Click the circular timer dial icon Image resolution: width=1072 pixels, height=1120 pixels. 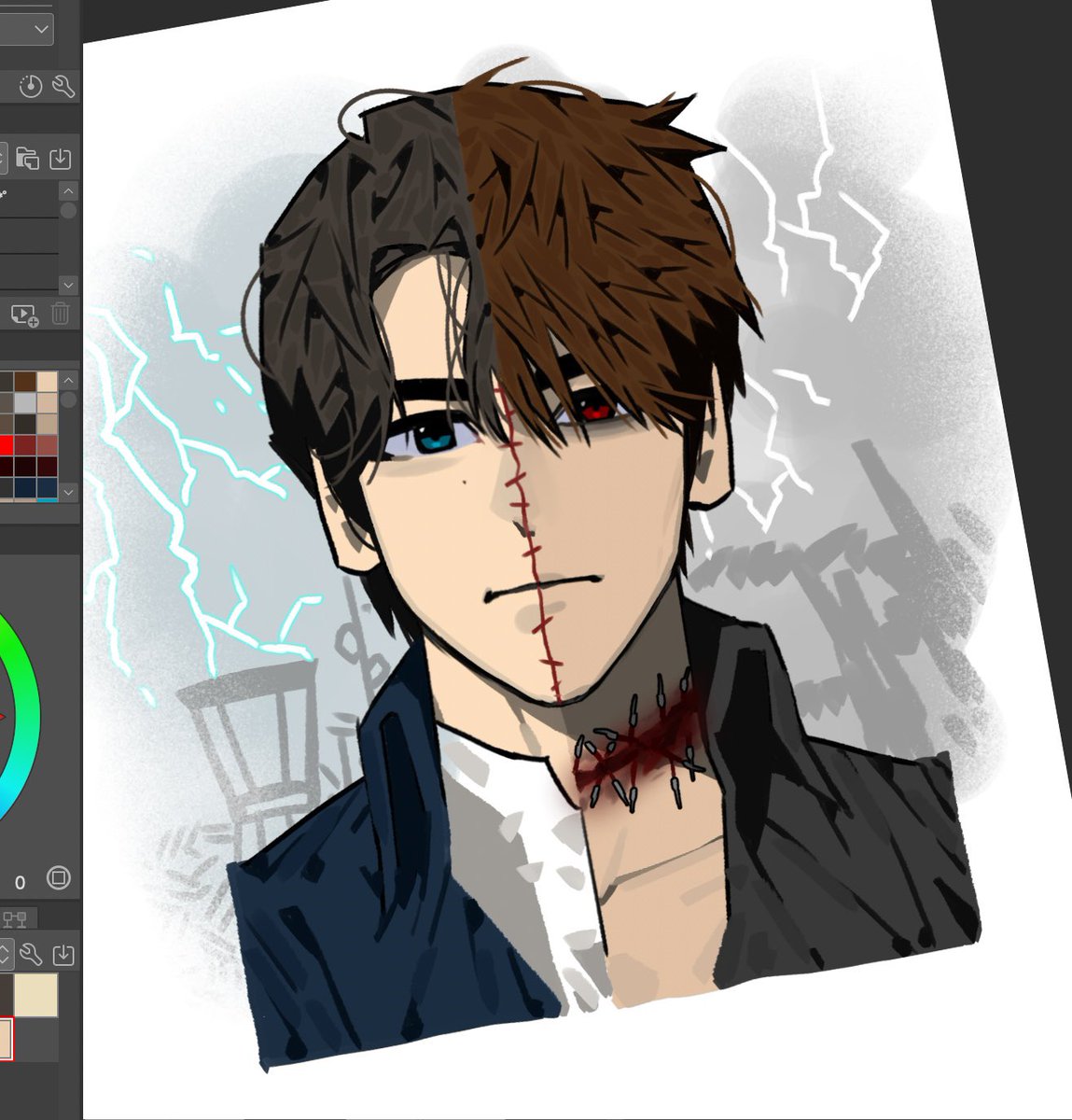[x=31, y=87]
